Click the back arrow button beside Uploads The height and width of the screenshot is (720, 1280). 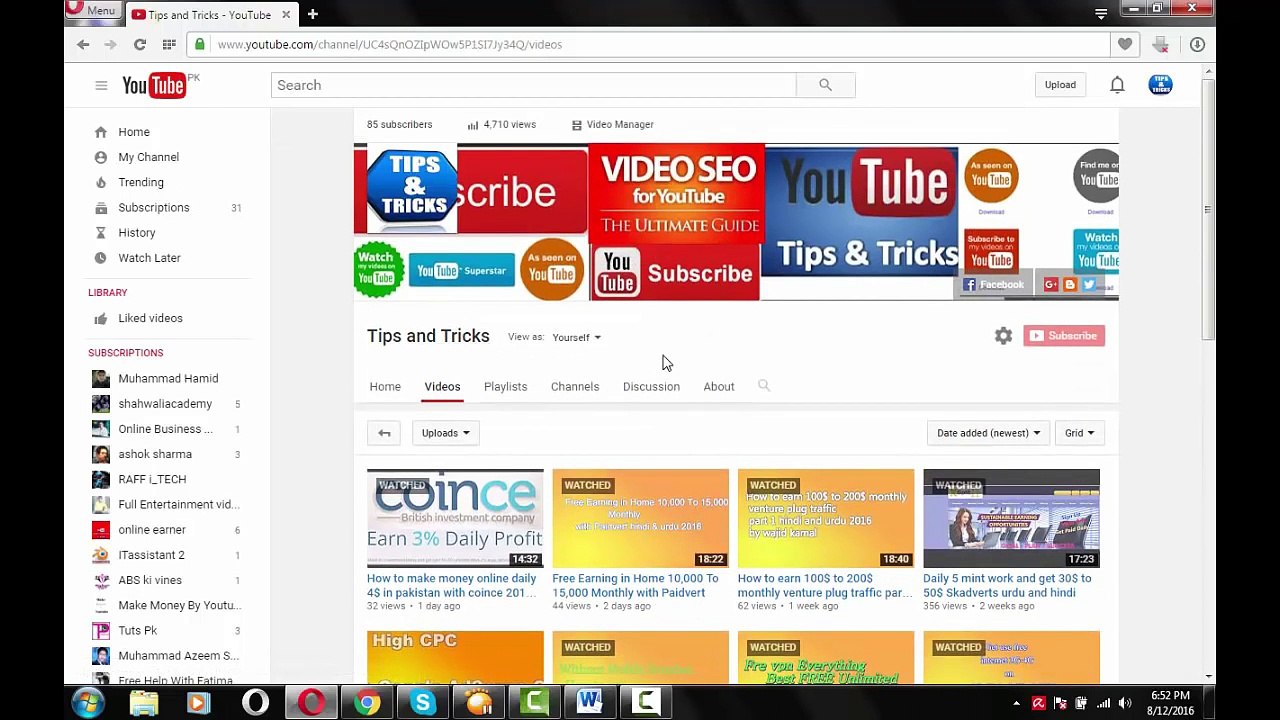point(384,433)
